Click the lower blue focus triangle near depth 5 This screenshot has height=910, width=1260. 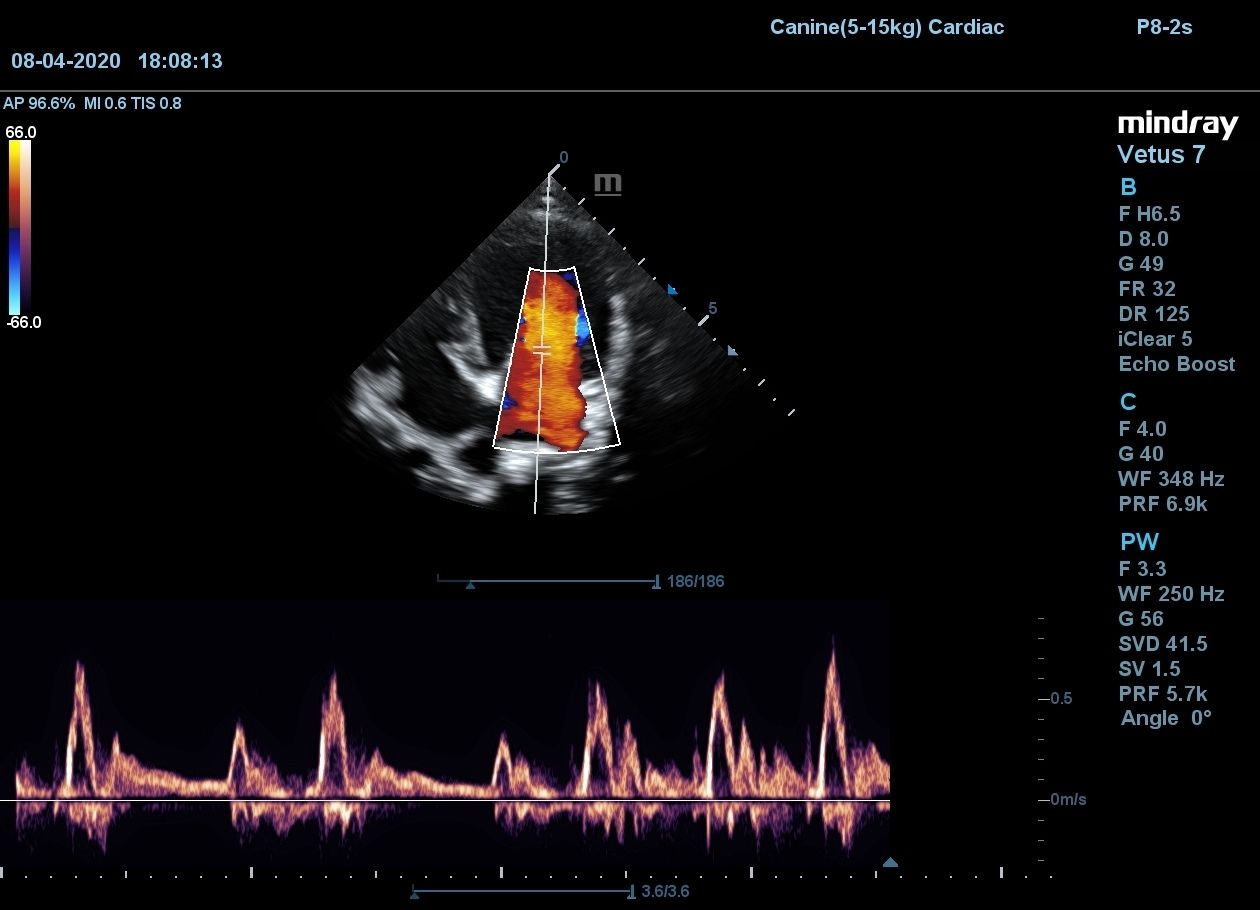[732, 351]
